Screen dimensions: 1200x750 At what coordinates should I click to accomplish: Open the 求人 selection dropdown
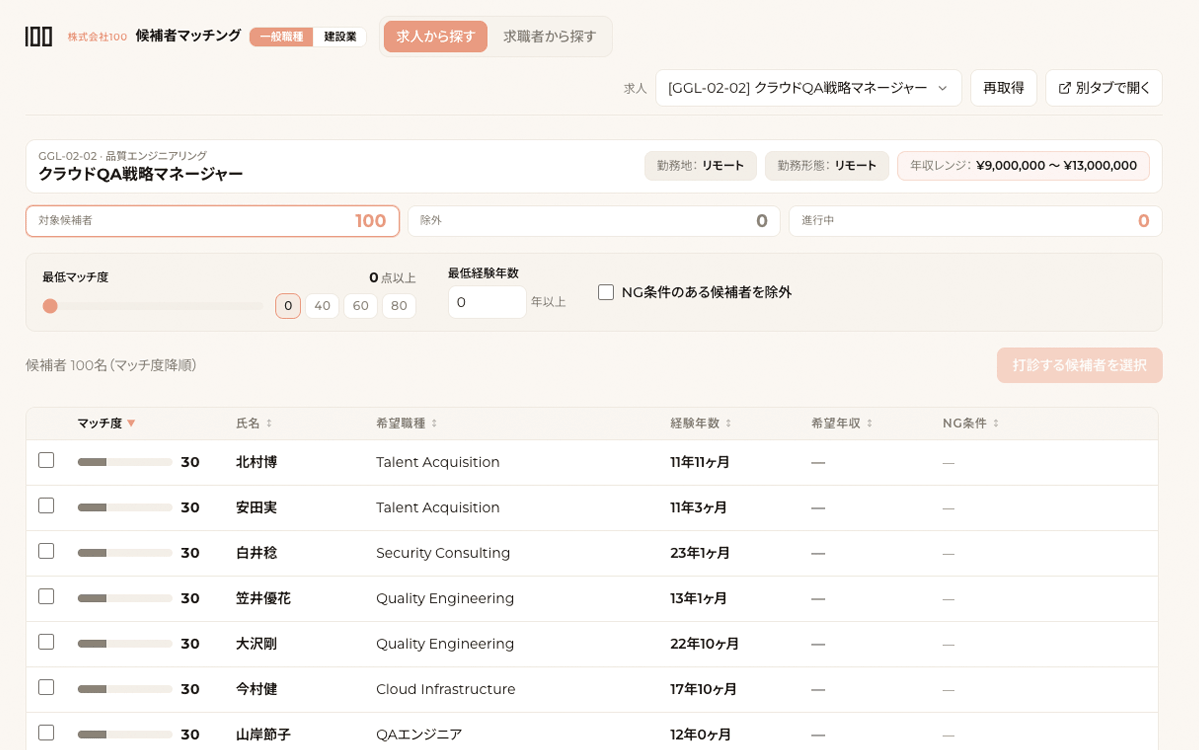tap(808, 88)
